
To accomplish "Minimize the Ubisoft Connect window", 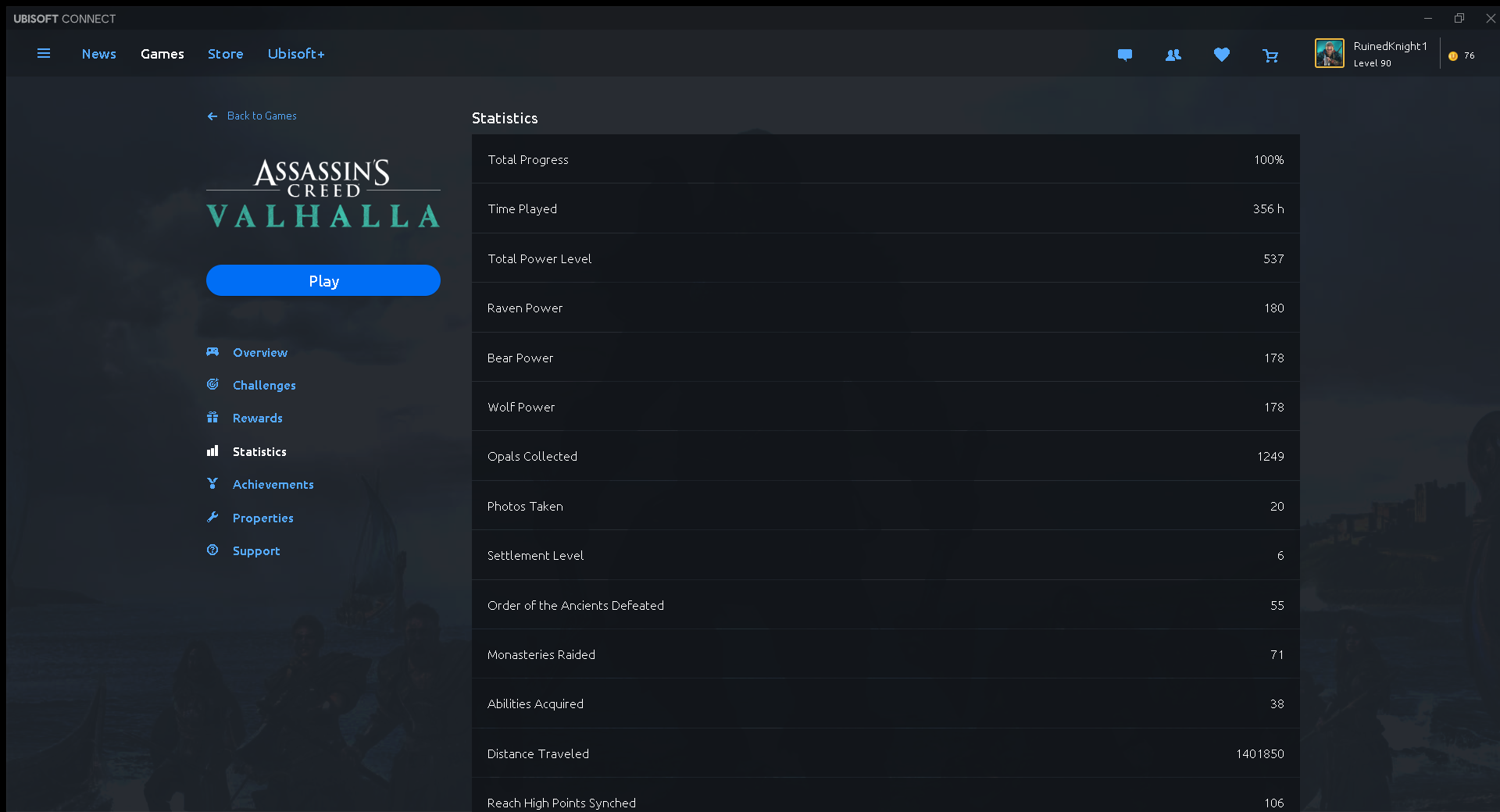I will coord(1428,18).
